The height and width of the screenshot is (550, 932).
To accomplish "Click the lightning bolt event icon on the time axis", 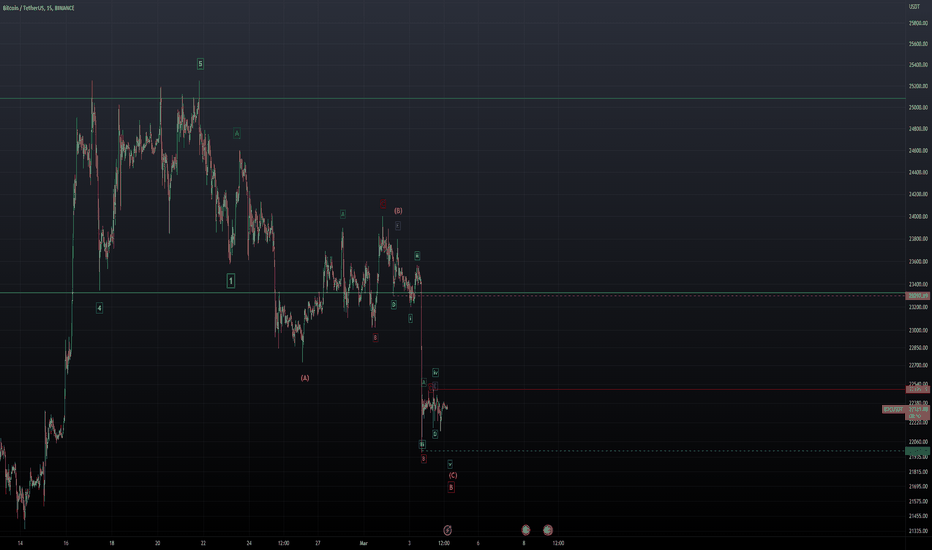I will 448,530.
